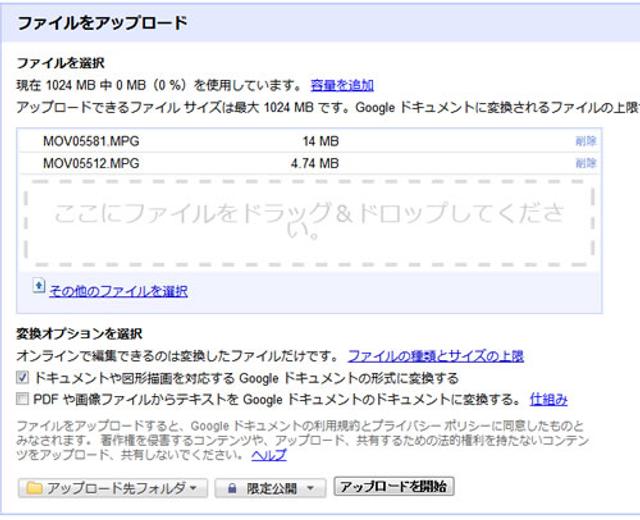640x520 pixels.
Task: Click the 仕組み link
Action: (549, 399)
